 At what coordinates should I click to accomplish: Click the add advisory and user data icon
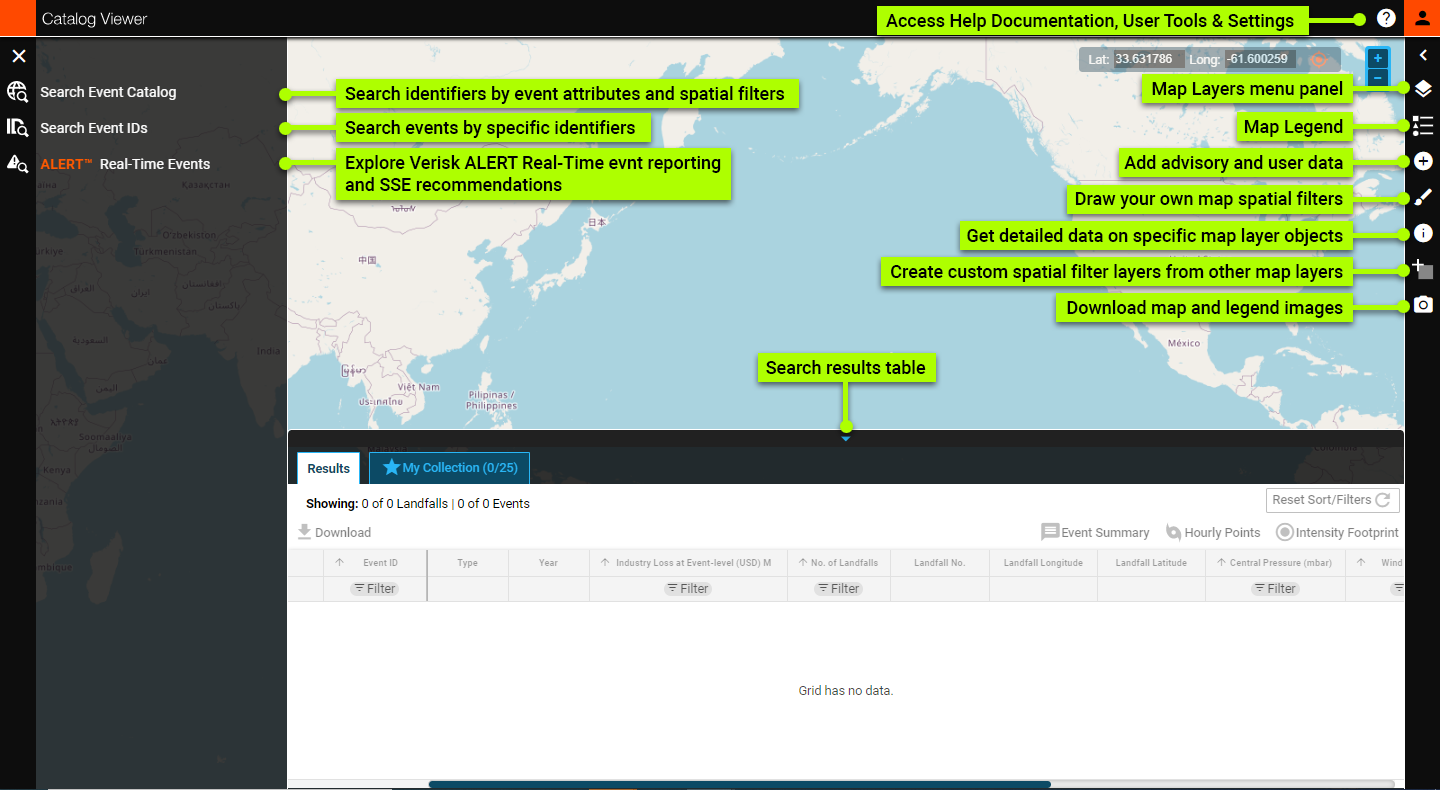click(1423, 161)
